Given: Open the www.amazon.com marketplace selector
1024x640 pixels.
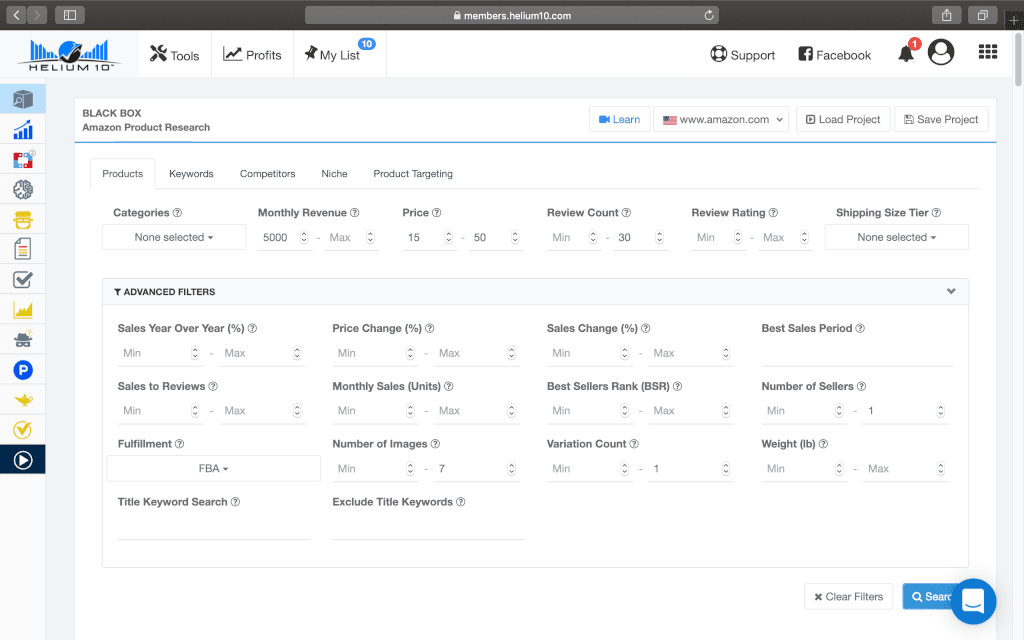Looking at the screenshot, I should (x=721, y=119).
